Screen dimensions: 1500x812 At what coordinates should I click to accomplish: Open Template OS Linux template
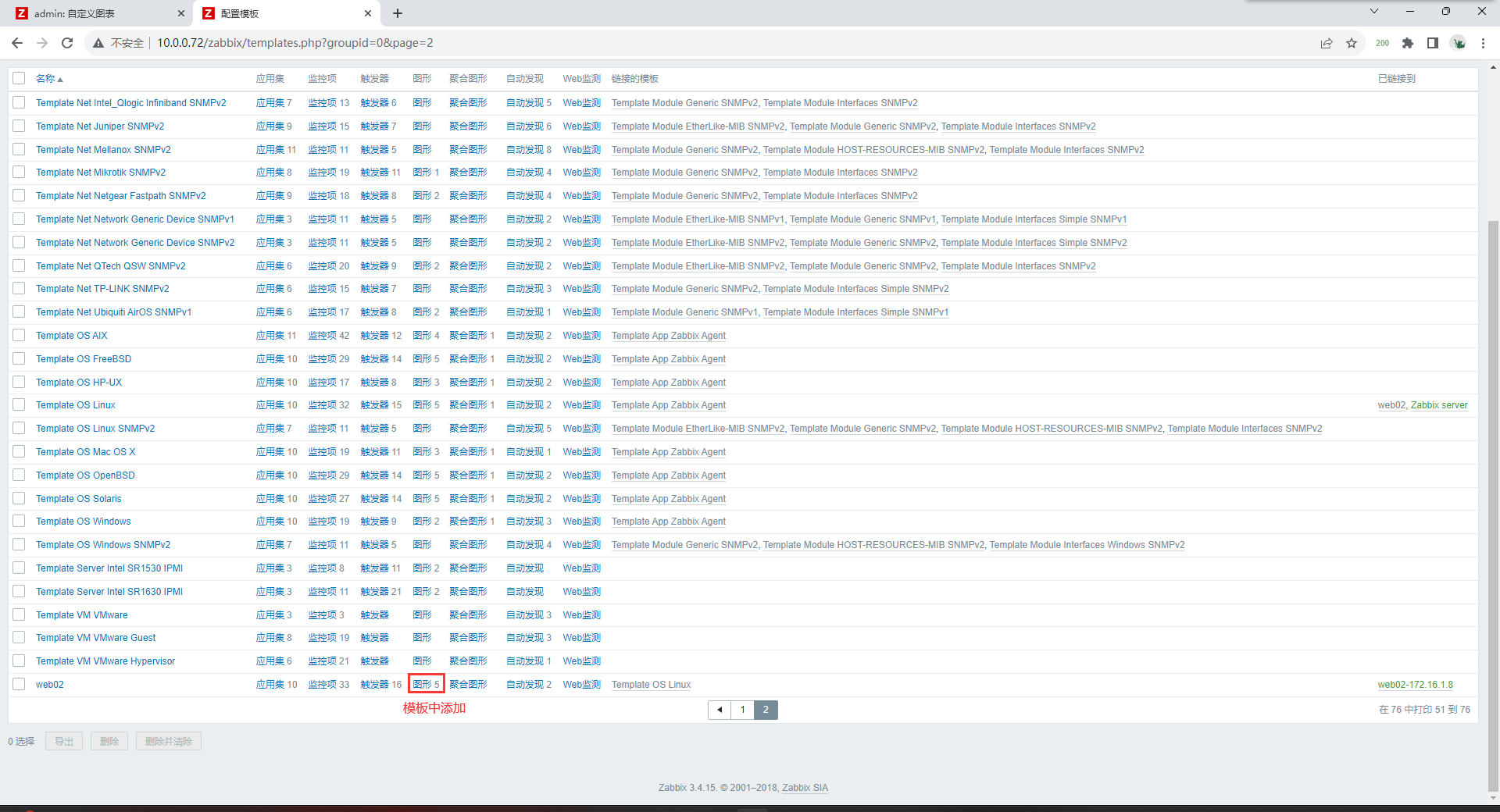click(76, 405)
